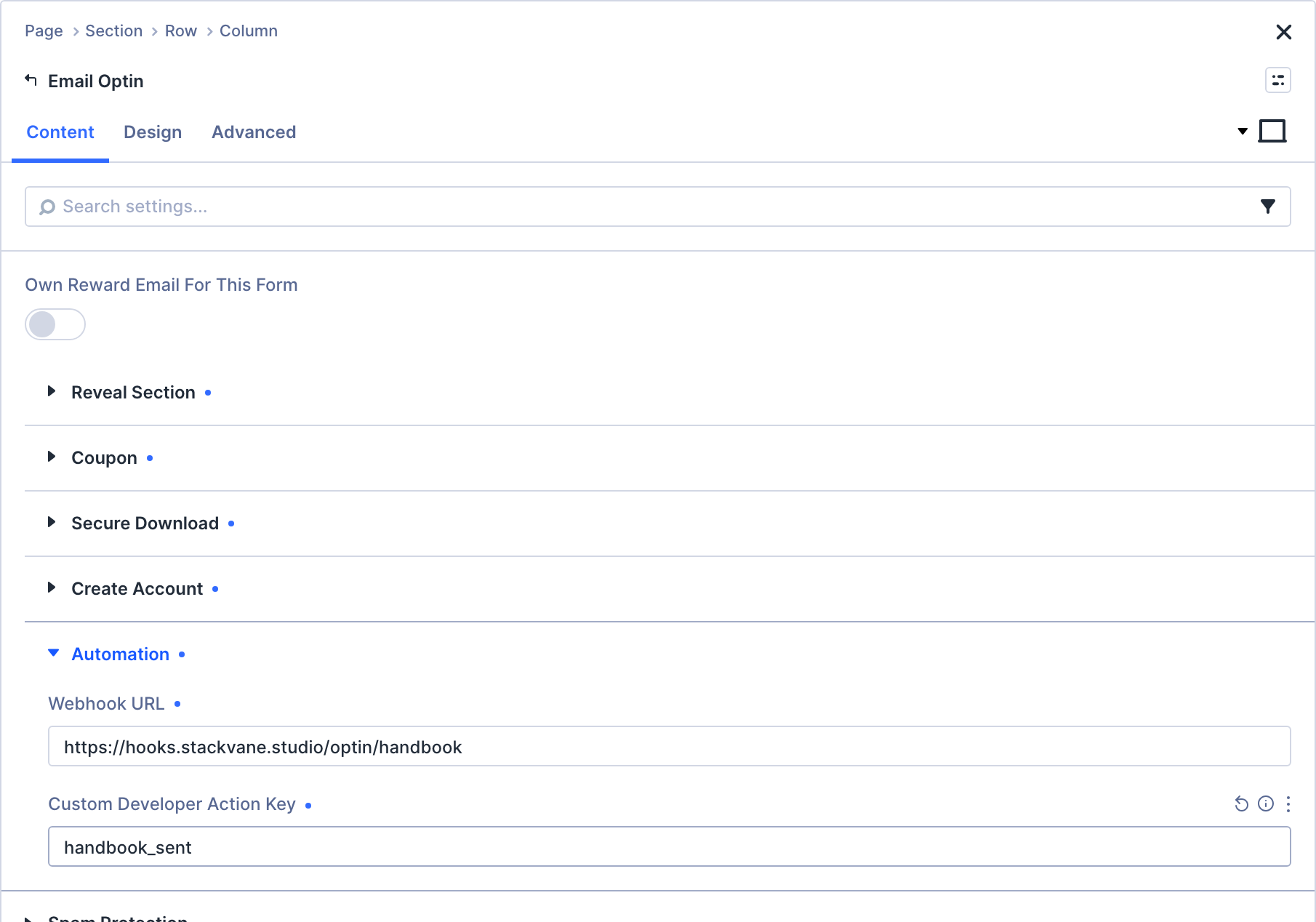
Task: Click the Custom Developer Action Key field
Action: [x=669, y=846]
